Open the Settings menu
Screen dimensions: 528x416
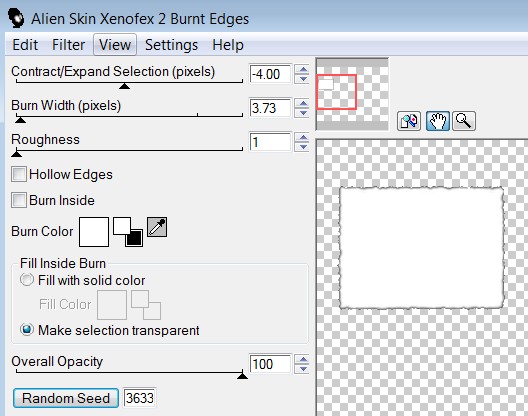click(171, 45)
